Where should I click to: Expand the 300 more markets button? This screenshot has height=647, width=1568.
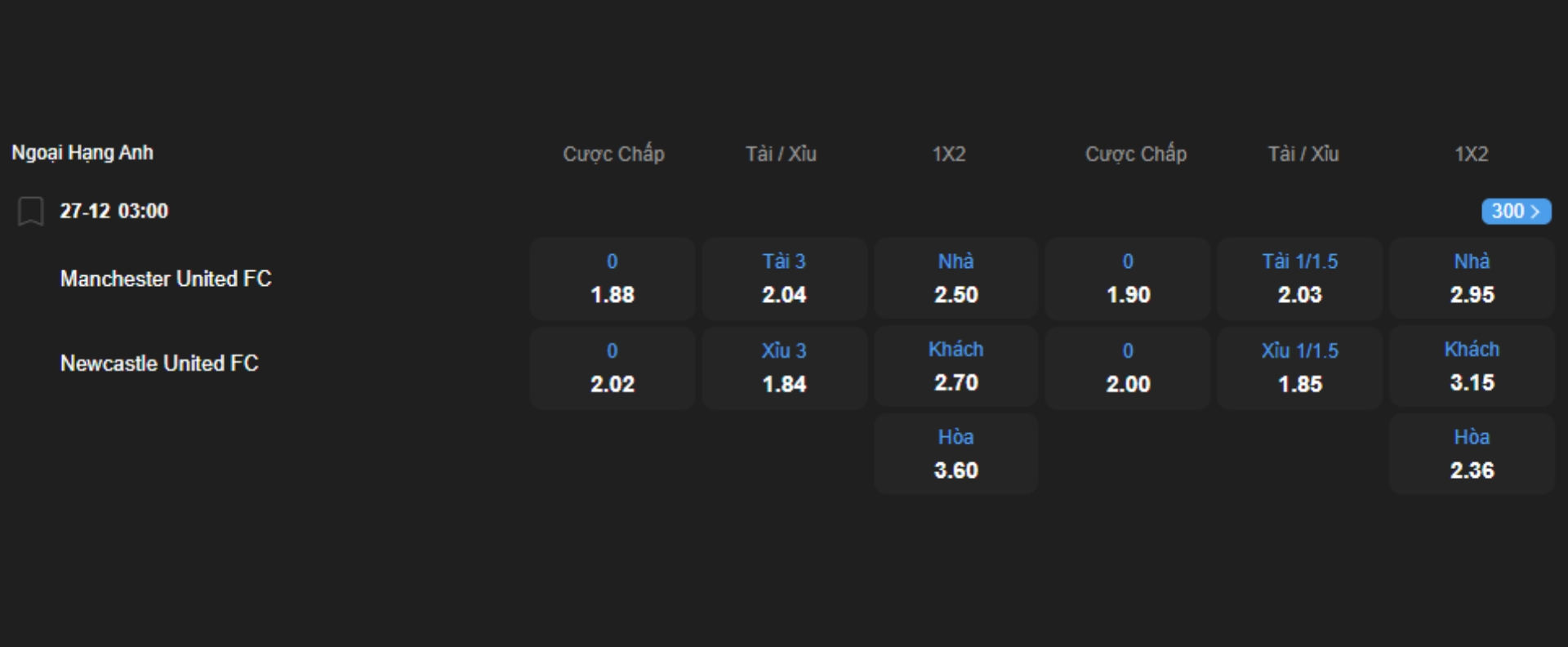coord(1516,212)
